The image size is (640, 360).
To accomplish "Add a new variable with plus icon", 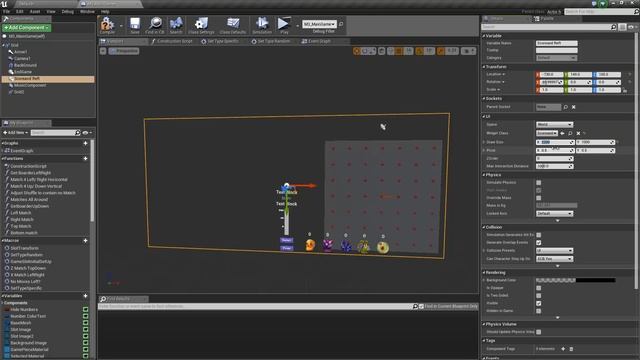I will coord(85,296).
